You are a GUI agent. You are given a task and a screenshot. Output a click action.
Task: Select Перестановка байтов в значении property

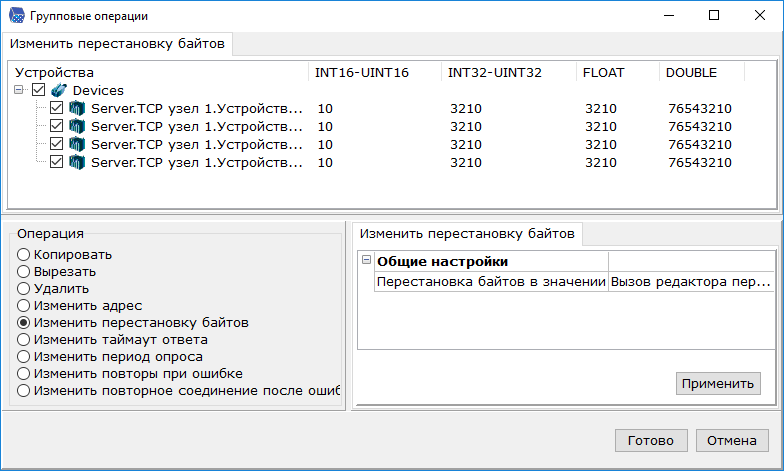point(491,282)
